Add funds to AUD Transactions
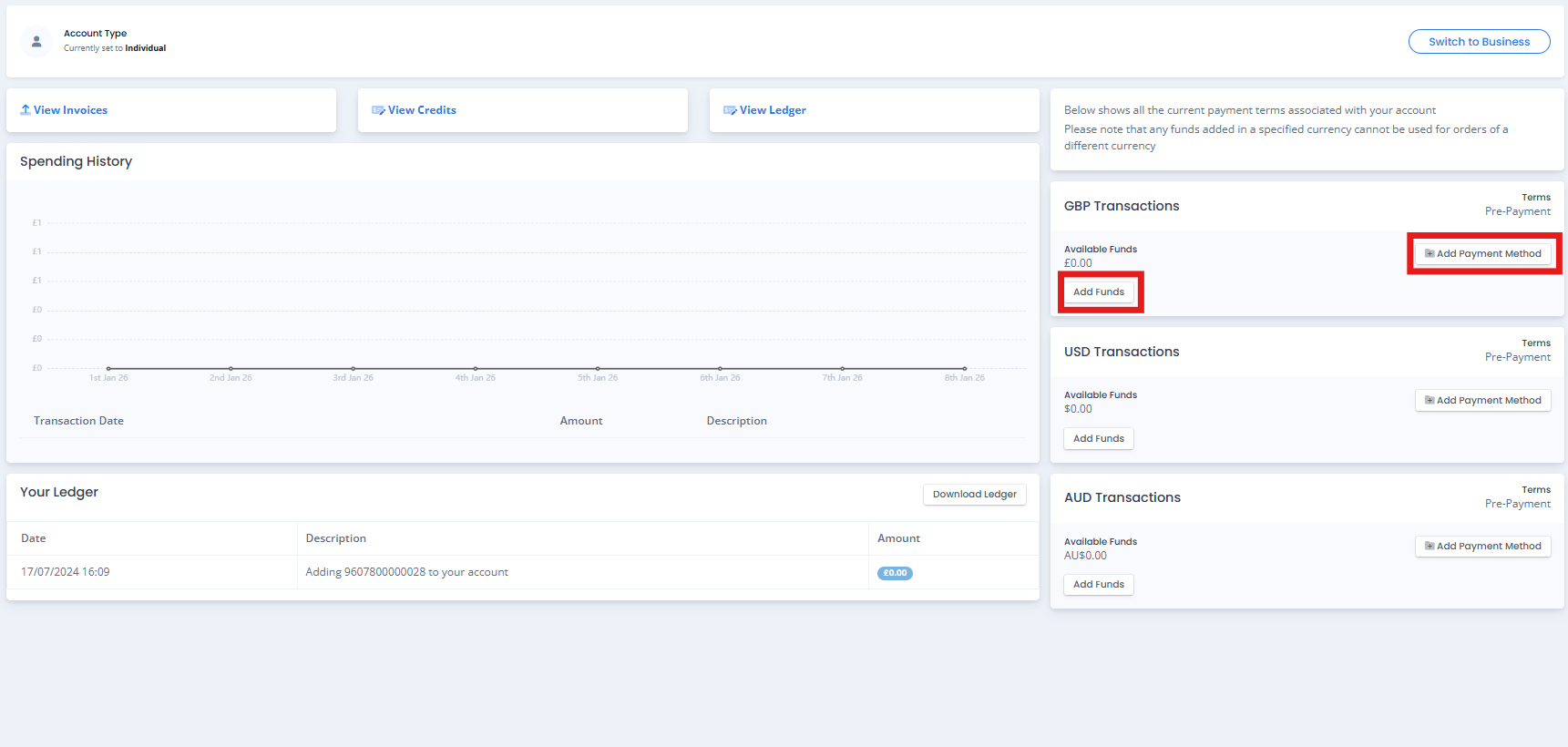1568x747 pixels. (x=1098, y=585)
